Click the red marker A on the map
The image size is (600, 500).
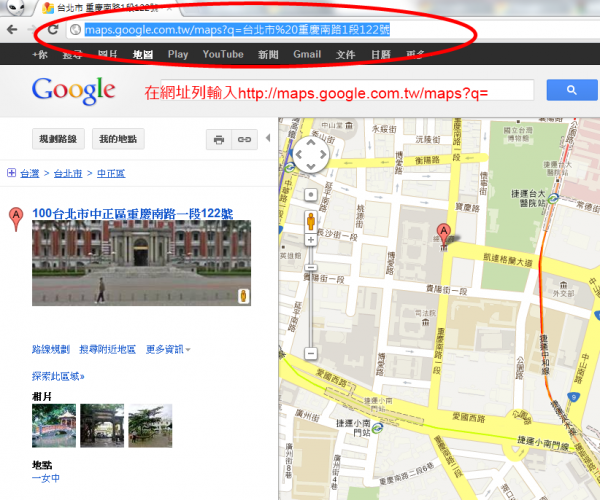coord(445,235)
